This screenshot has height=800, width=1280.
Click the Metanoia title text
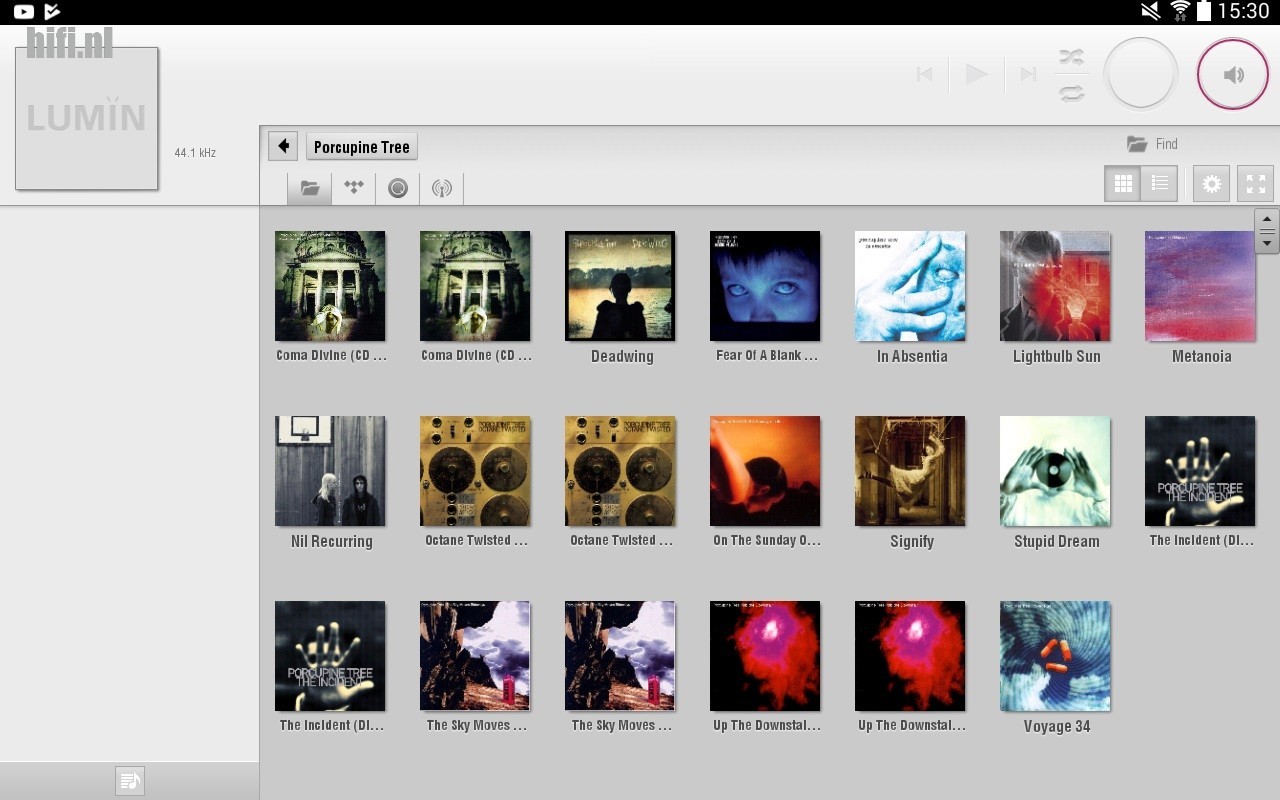click(1202, 356)
